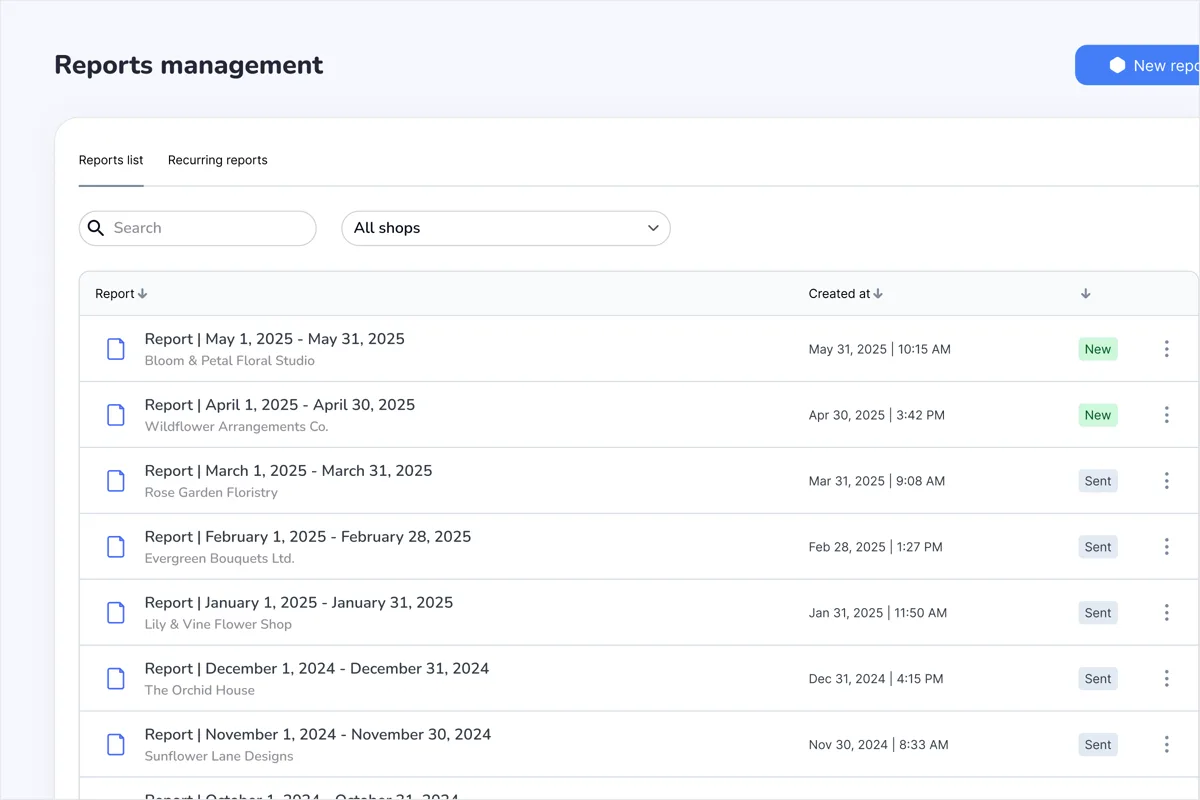
Task: Open Report February 1, 2025 - February 28, 2025
Action: [308, 537]
